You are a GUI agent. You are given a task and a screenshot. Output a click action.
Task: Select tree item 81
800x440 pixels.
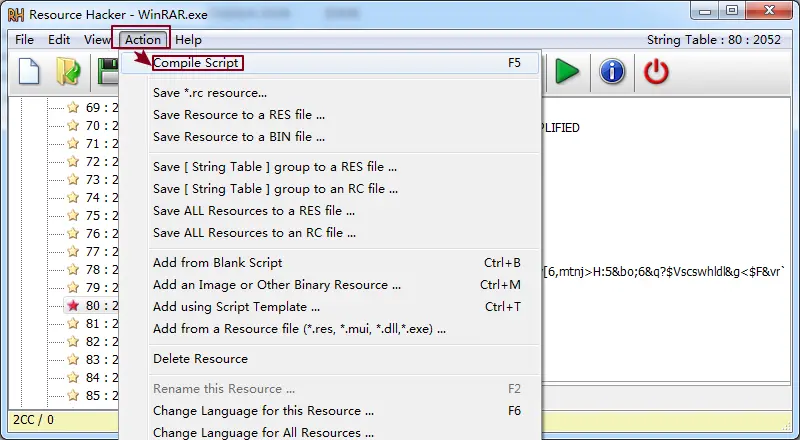click(101, 324)
